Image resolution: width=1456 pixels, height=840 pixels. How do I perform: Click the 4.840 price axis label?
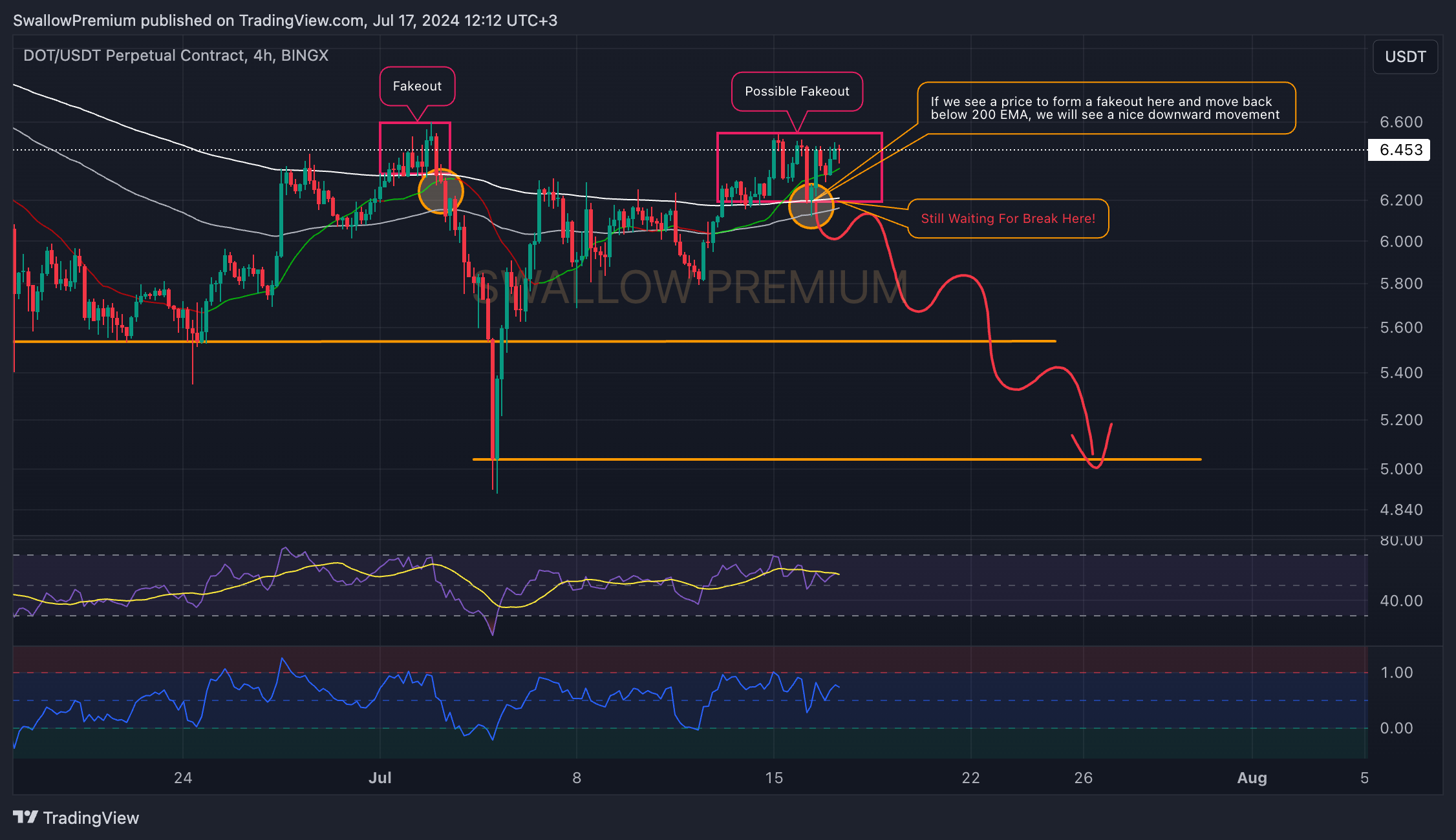(x=1401, y=510)
